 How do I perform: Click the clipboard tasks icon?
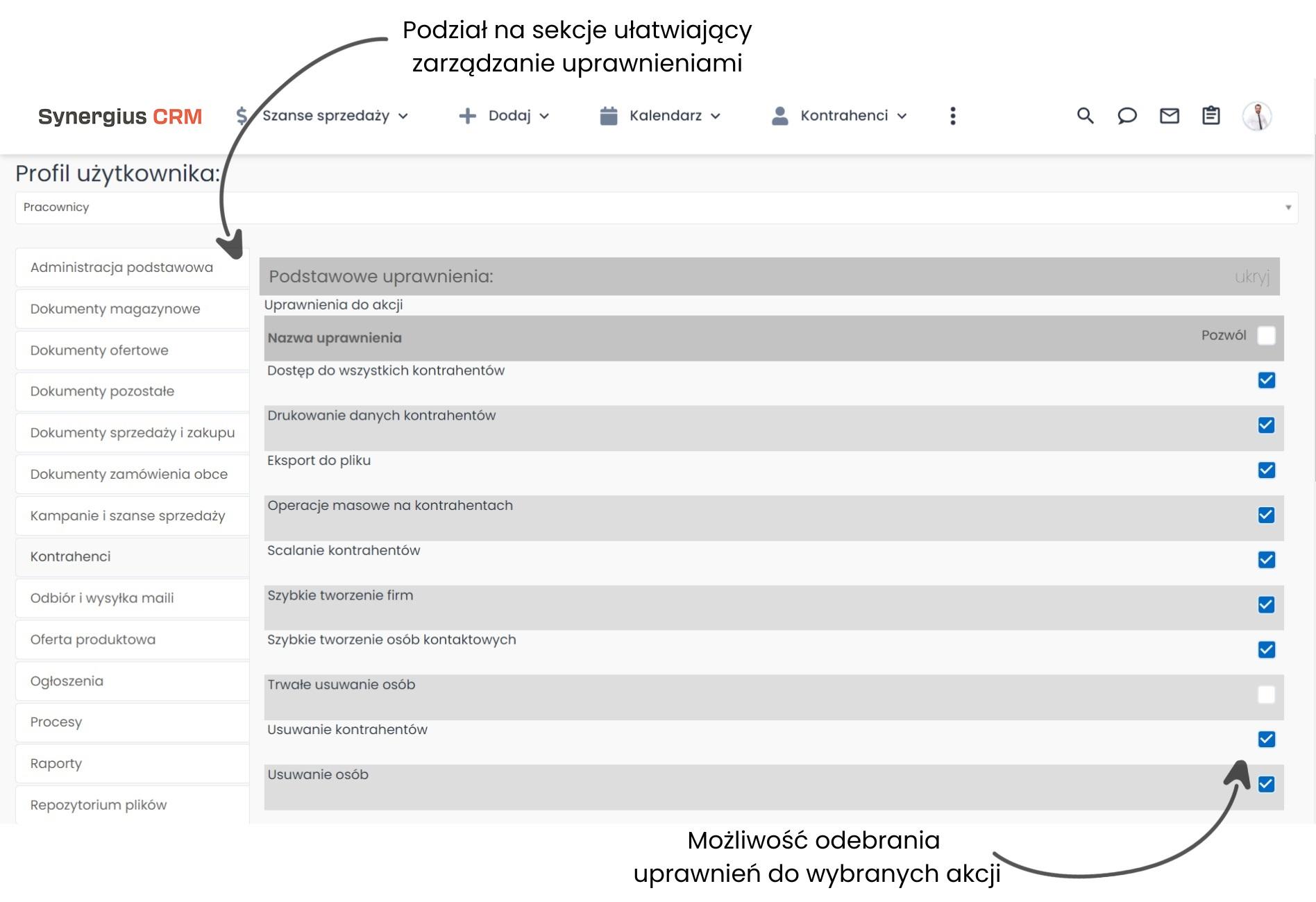[1210, 116]
